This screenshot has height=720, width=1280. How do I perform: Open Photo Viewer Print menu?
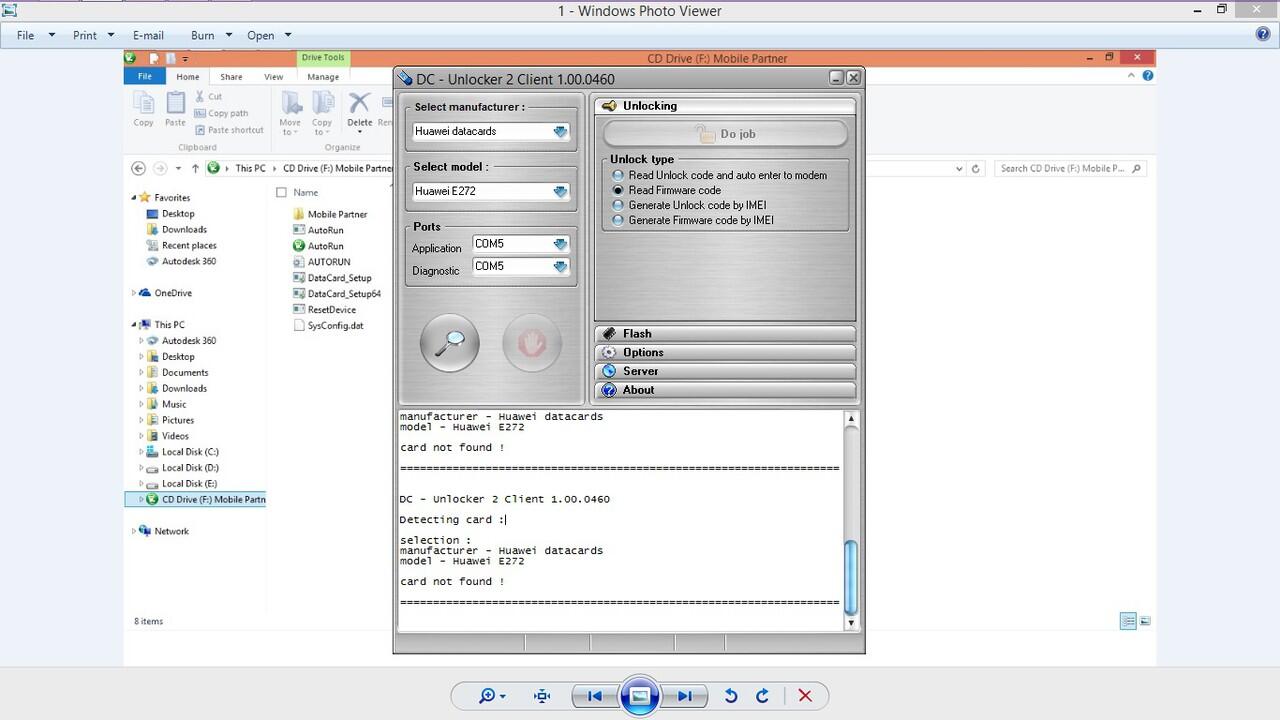pos(93,35)
